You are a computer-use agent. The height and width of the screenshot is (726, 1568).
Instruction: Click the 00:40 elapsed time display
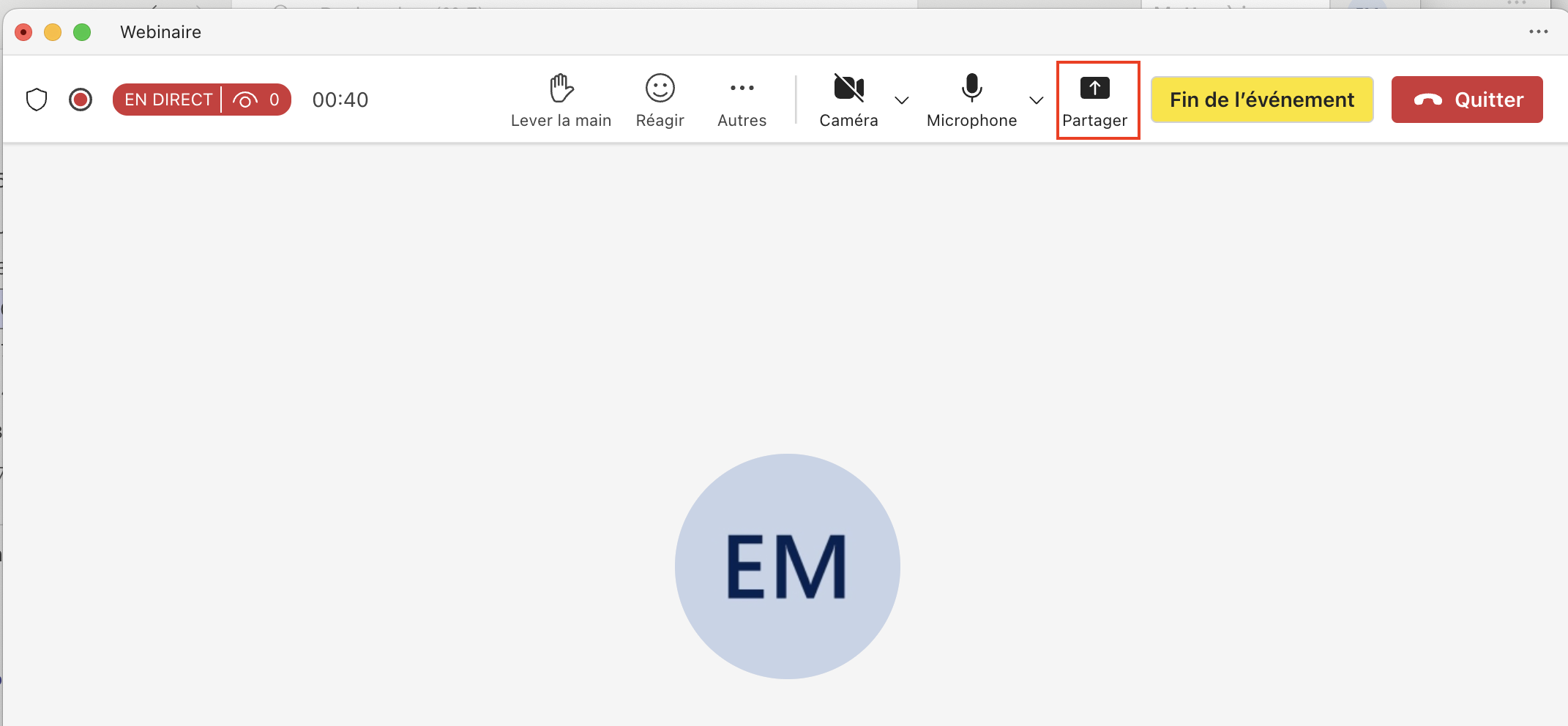coord(340,100)
